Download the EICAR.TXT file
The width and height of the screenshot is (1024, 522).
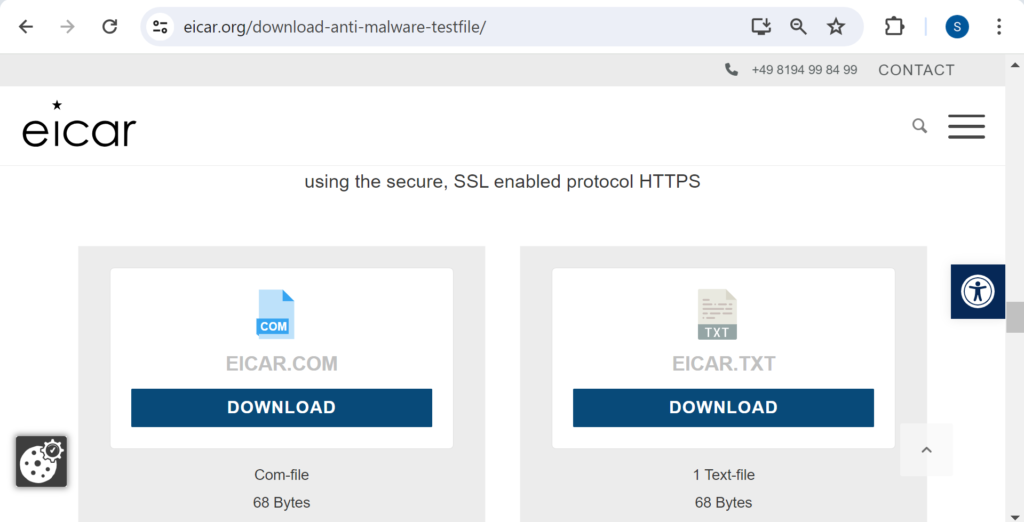723,408
